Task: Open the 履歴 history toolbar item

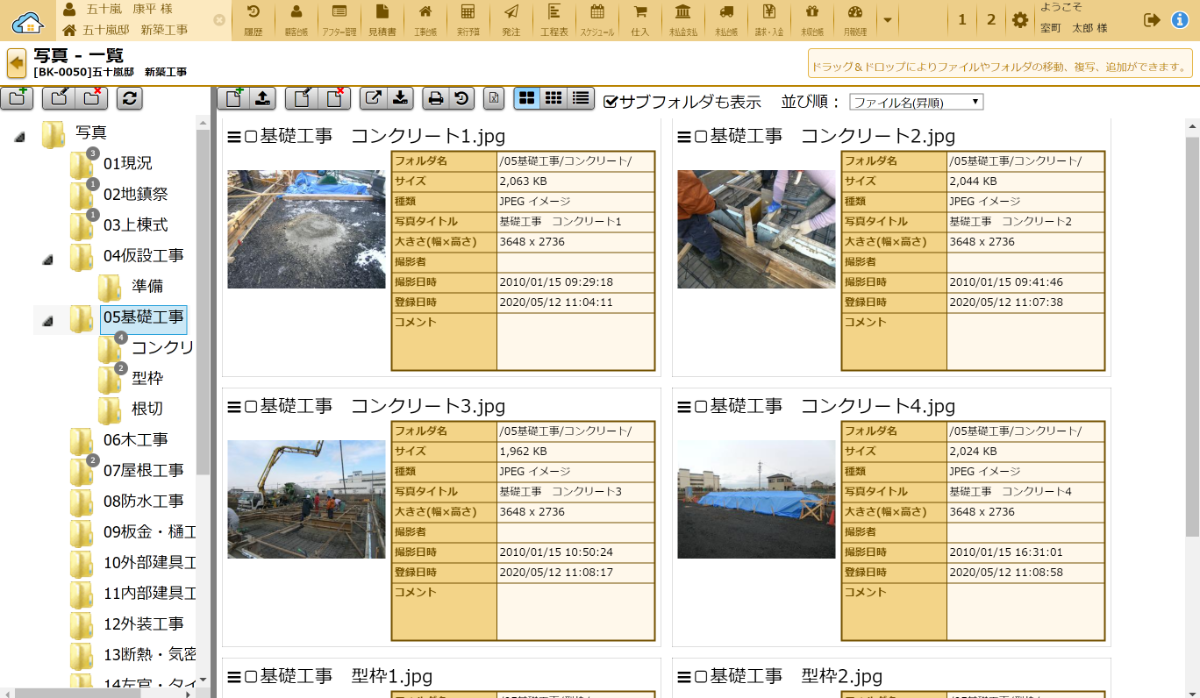Action: [253, 19]
